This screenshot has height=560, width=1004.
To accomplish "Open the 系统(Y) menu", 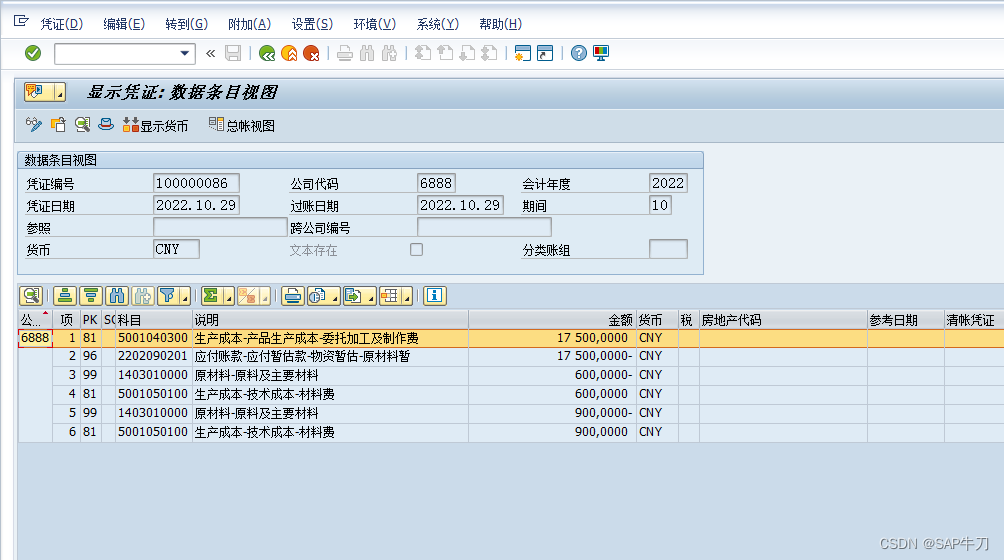I will pos(437,24).
